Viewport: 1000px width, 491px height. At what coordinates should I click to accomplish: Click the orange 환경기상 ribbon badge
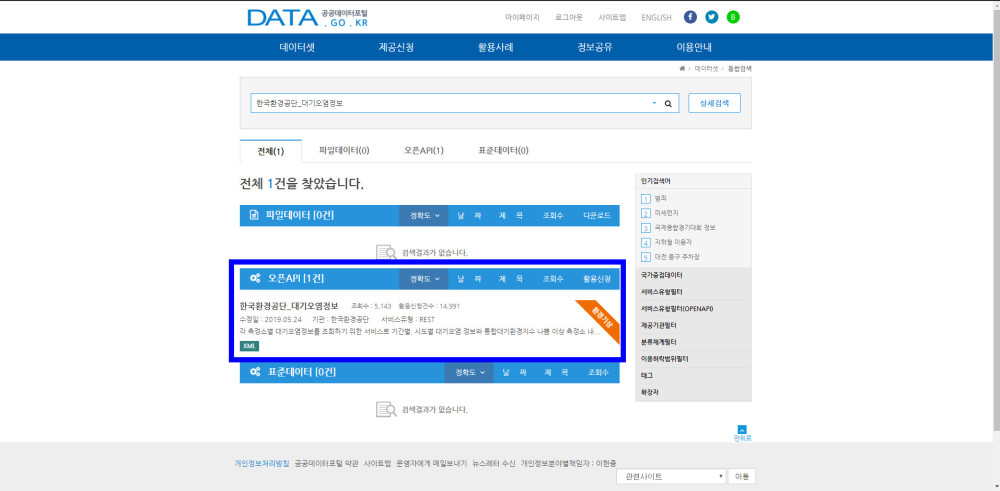pos(598,321)
